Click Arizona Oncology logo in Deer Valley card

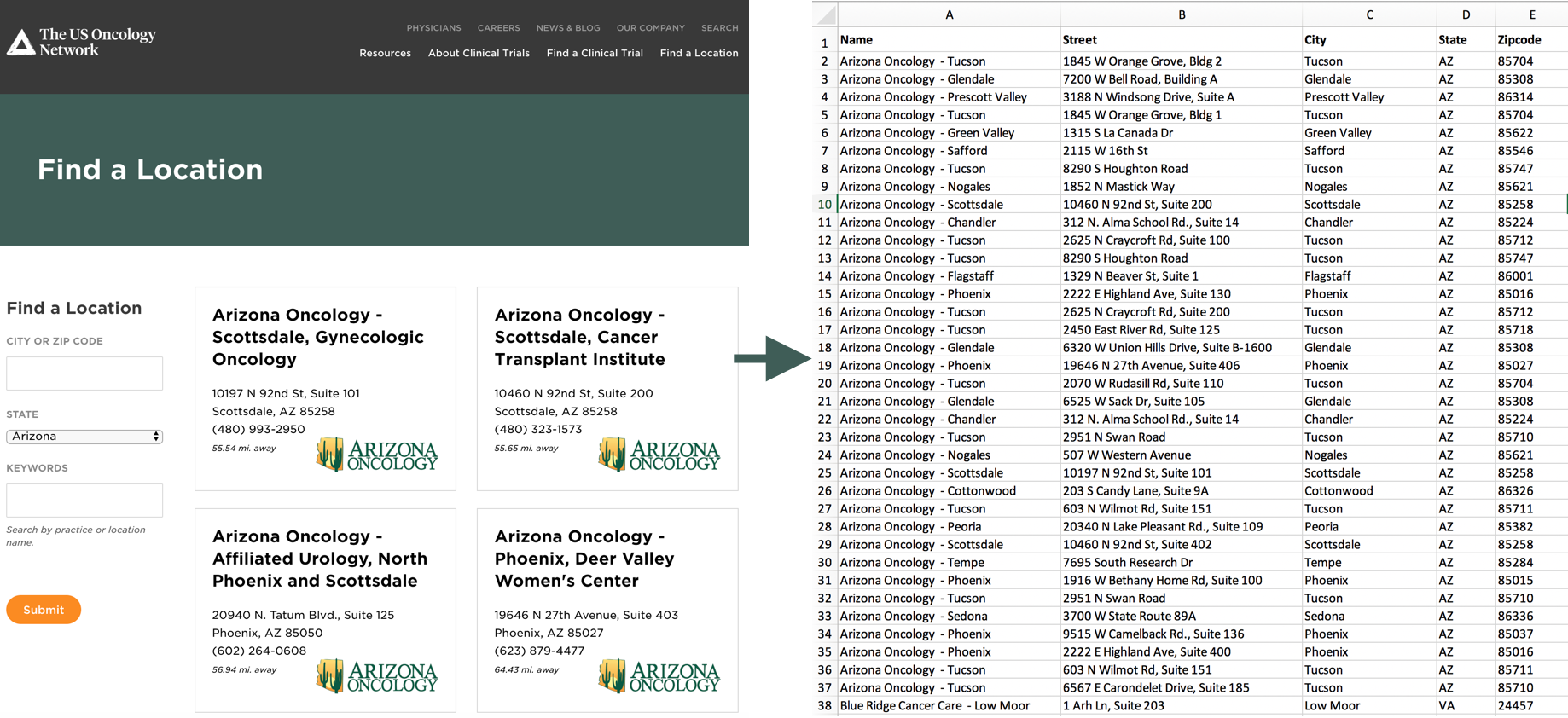(x=659, y=677)
